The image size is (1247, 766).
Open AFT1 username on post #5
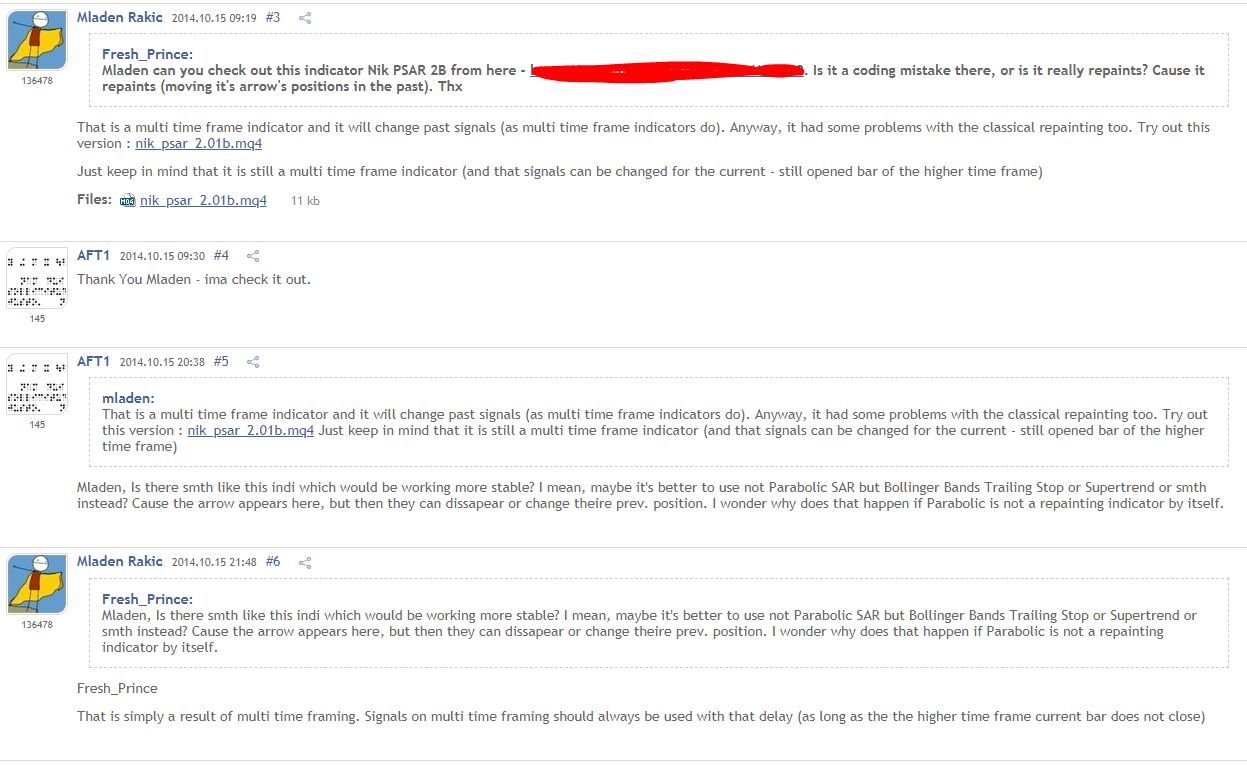93,362
